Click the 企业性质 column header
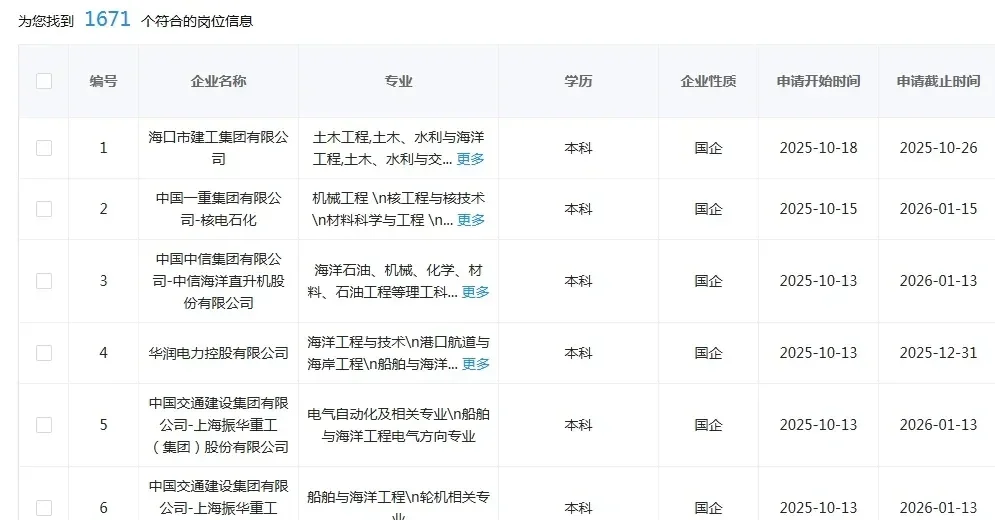Viewport: 995px width, 520px height. point(708,81)
